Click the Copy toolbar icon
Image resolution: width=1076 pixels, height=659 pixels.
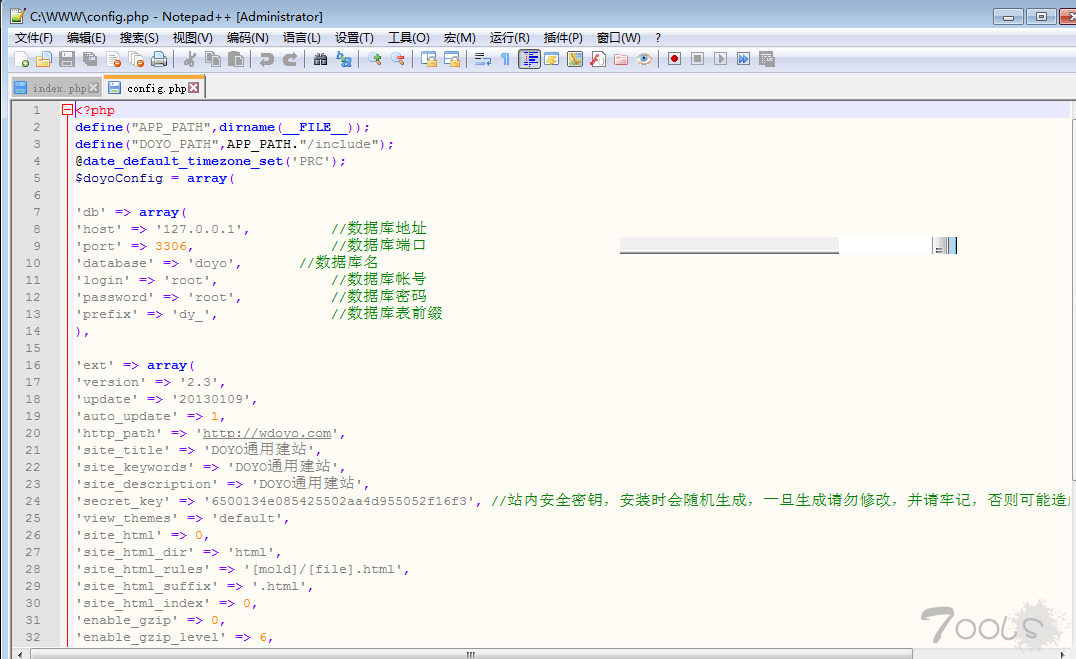[213, 60]
